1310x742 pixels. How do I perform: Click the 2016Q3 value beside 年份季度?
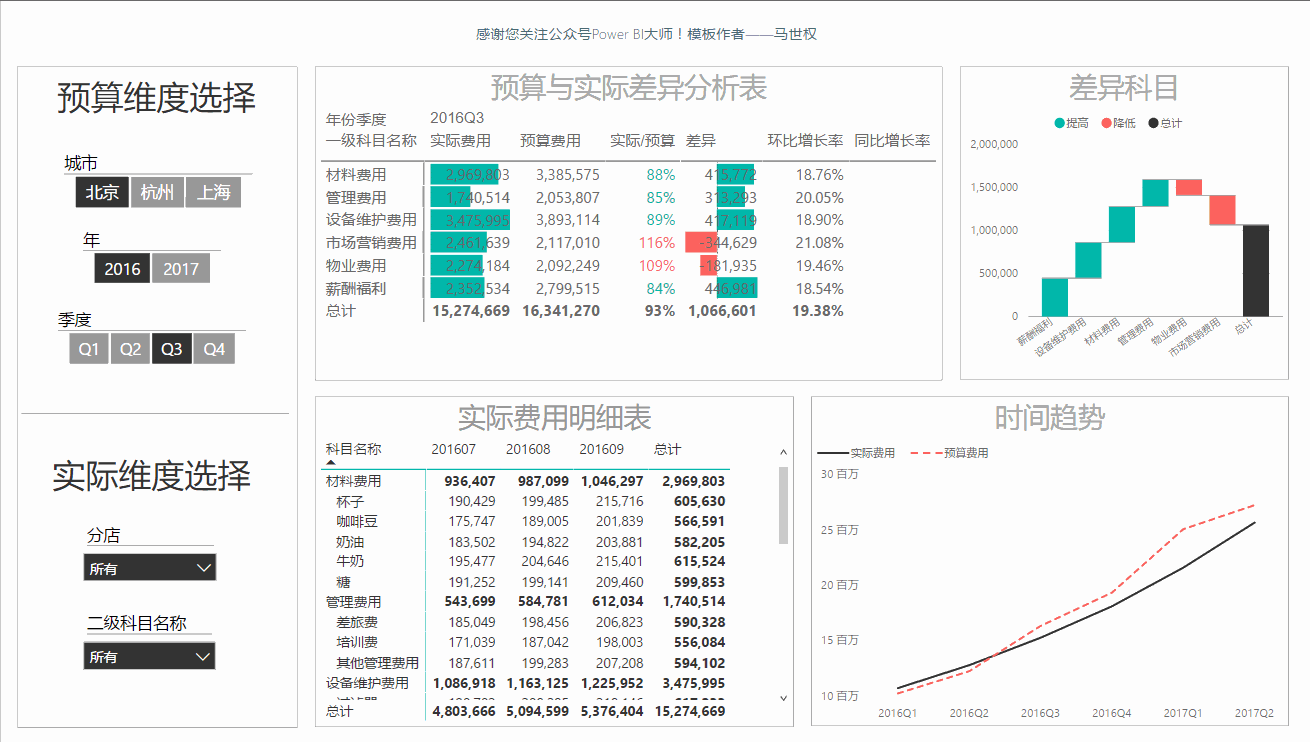[x=457, y=119]
